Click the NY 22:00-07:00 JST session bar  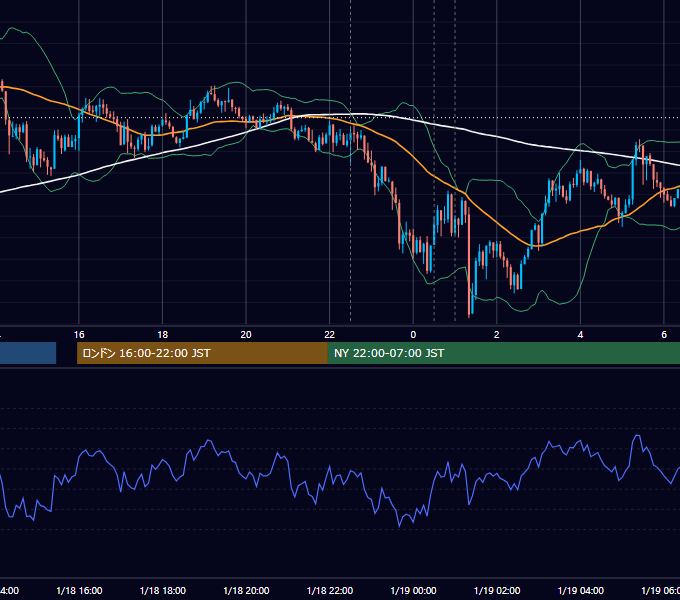point(504,353)
